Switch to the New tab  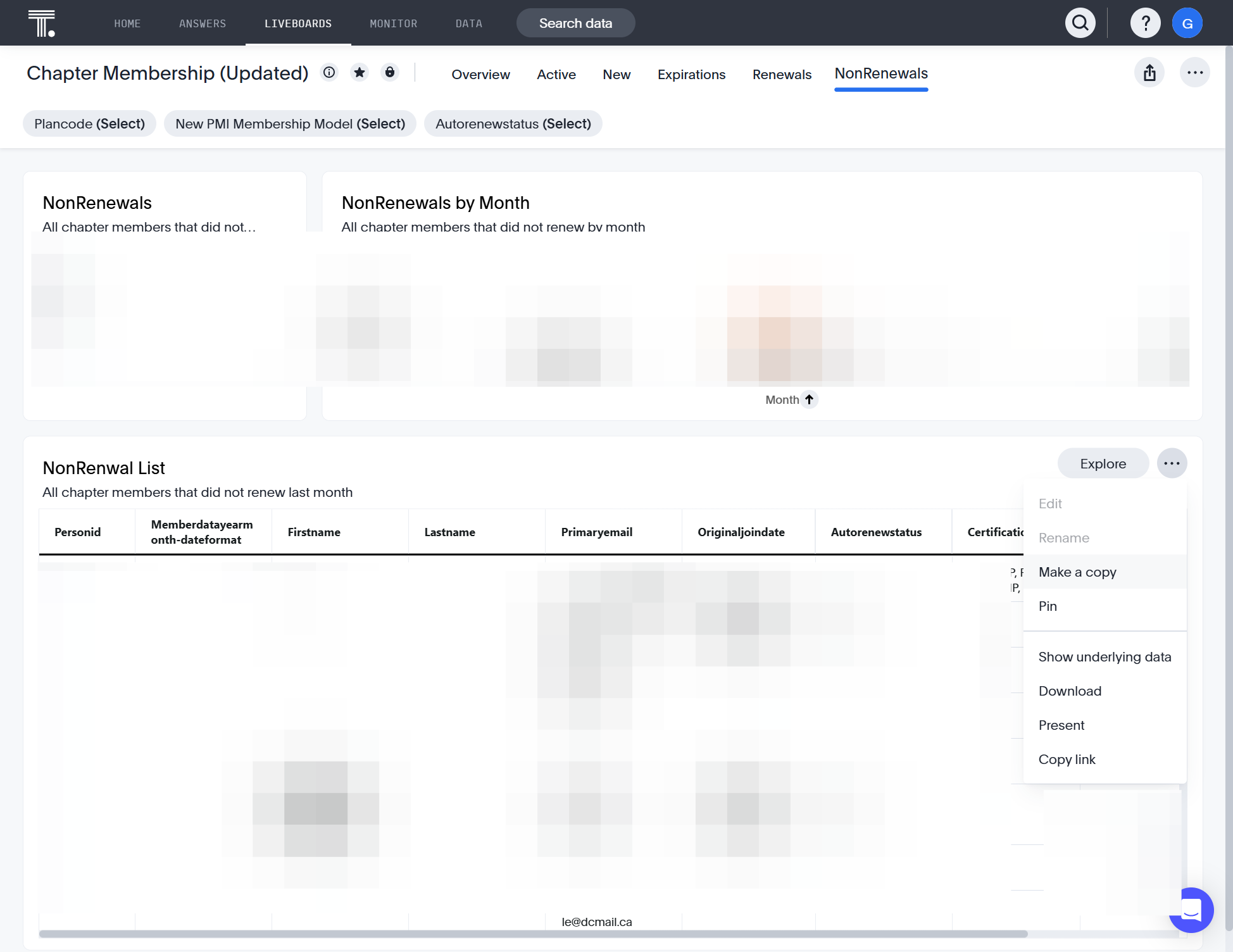[x=616, y=74]
